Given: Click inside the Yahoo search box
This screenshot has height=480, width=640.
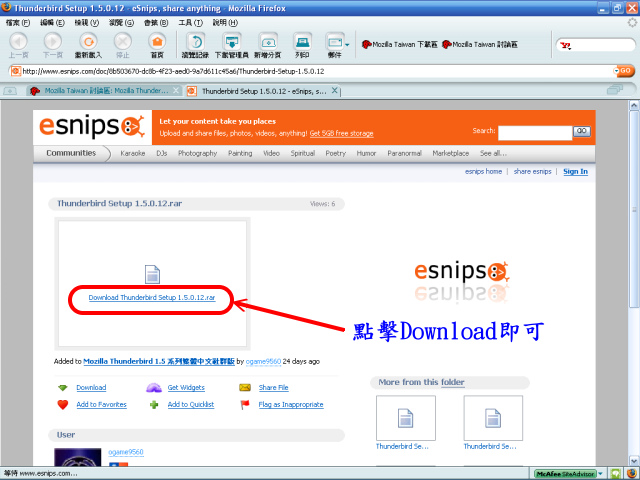Looking at the screenshot, I should 603,45.
